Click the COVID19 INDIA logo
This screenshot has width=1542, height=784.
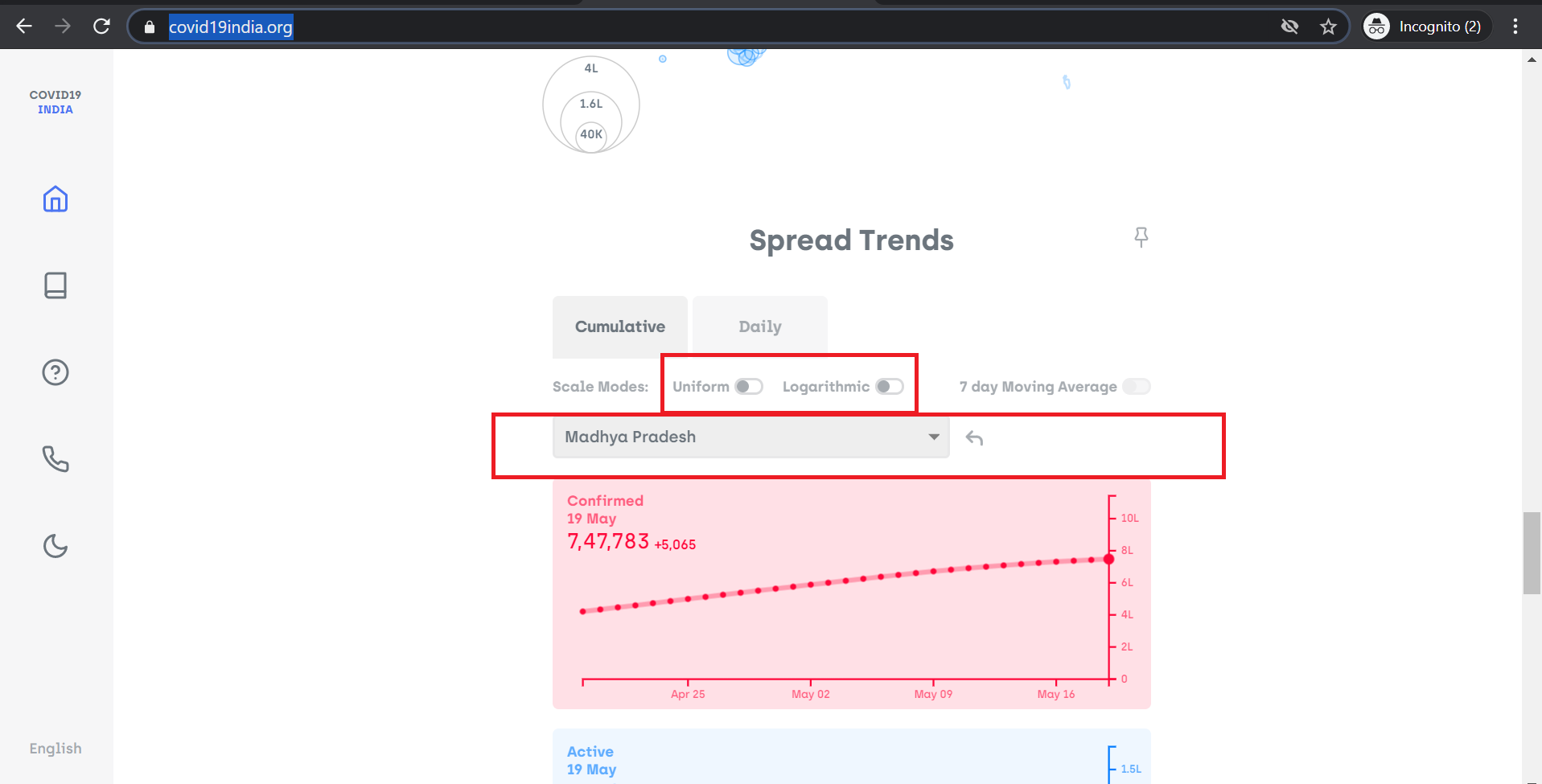[56, 102]
